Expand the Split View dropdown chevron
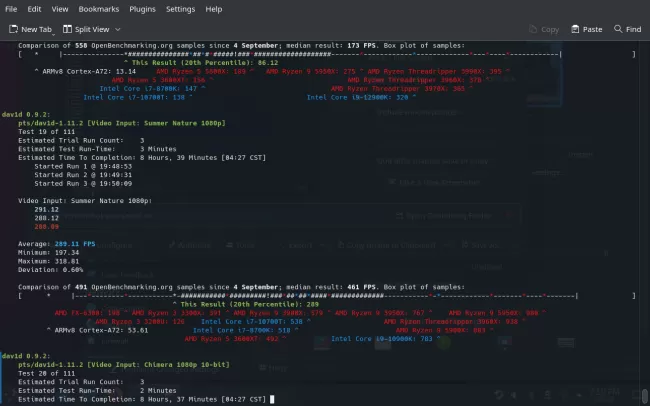The width and height of the screenshot is (650, 406). [x=118, y=29]
